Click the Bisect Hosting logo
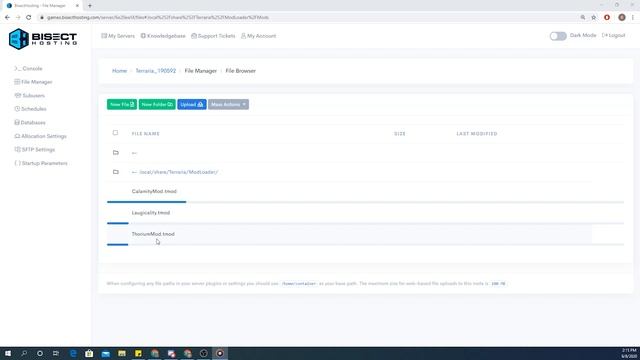This screenshot has width=640, height=360. click(x=43, y=39)
